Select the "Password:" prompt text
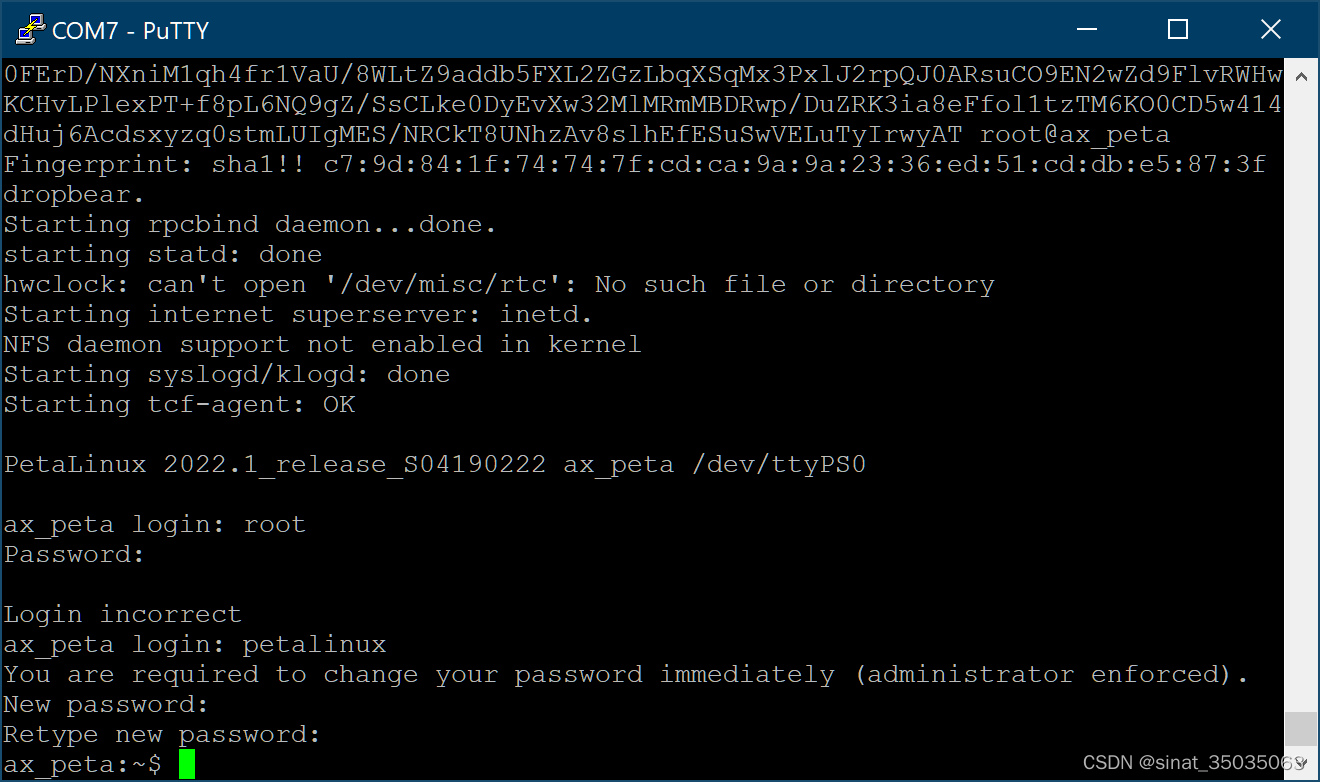 pyautogui.click(x=70, y=553)
